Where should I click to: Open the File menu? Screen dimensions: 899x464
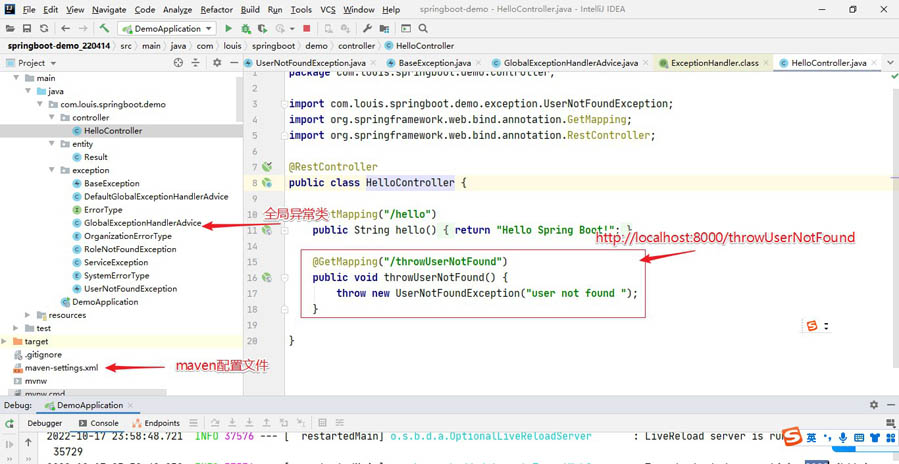[x=29, y=10]
